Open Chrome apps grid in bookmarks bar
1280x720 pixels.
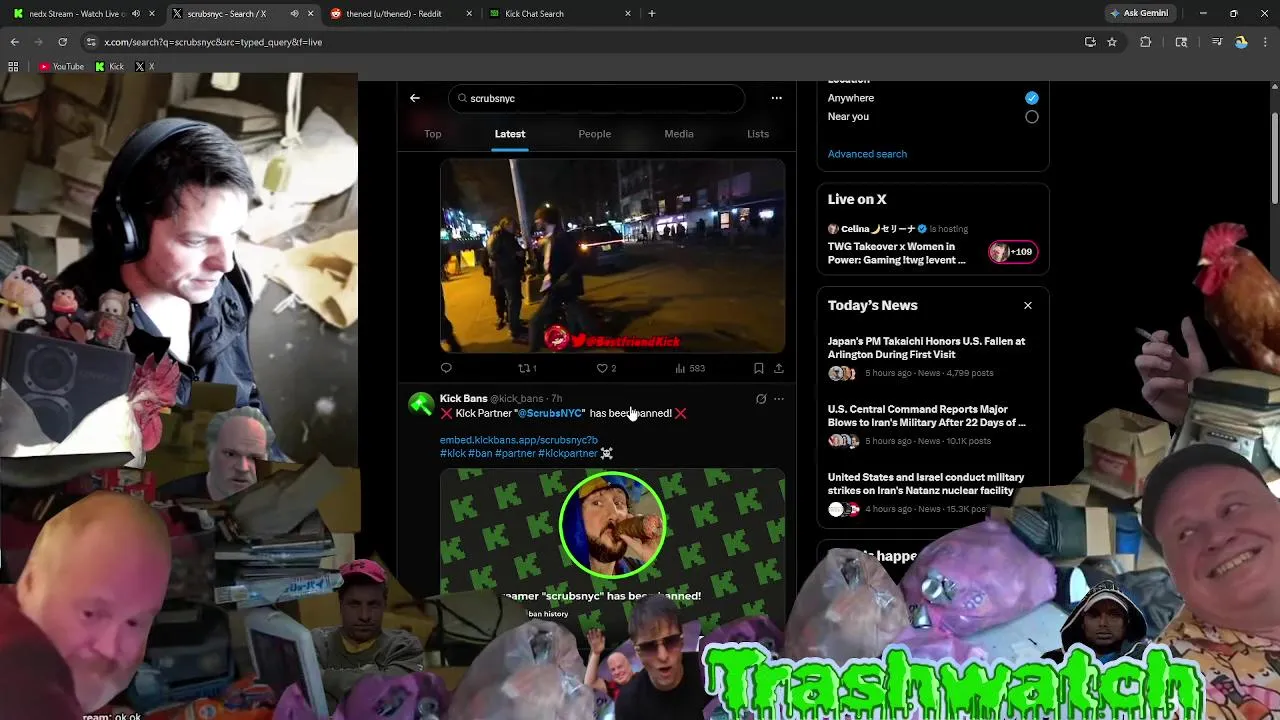tap(13, 66)
